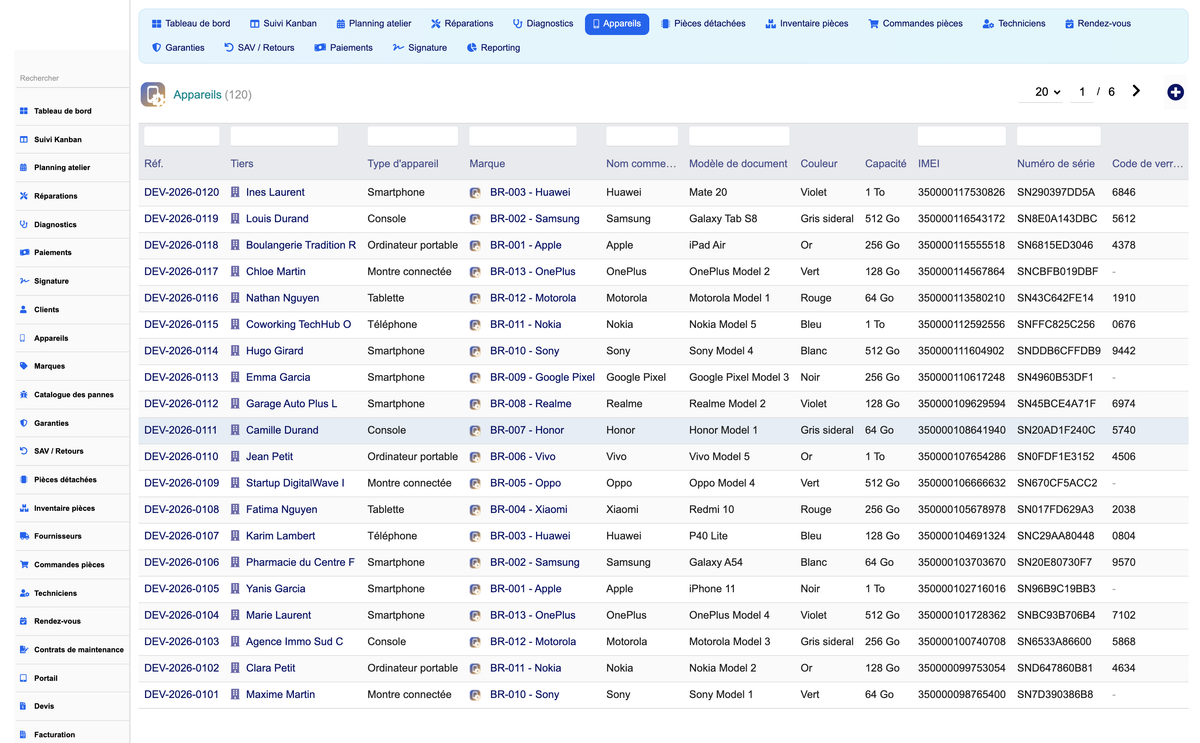Switch to Paiements top tab
1200x743 pixels.
tap(343, 47)
